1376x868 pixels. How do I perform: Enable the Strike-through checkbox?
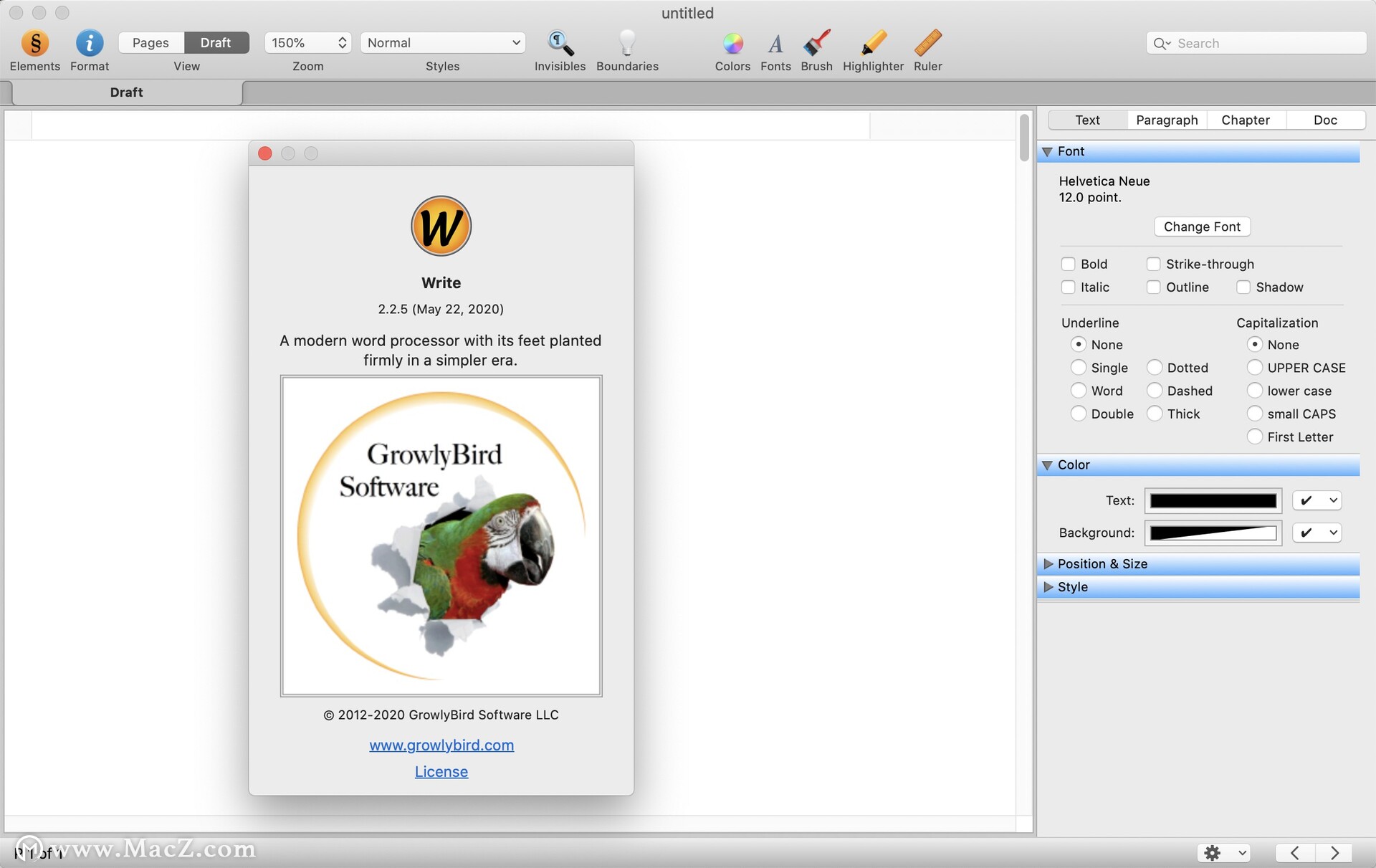click(x=1153, y=264)
